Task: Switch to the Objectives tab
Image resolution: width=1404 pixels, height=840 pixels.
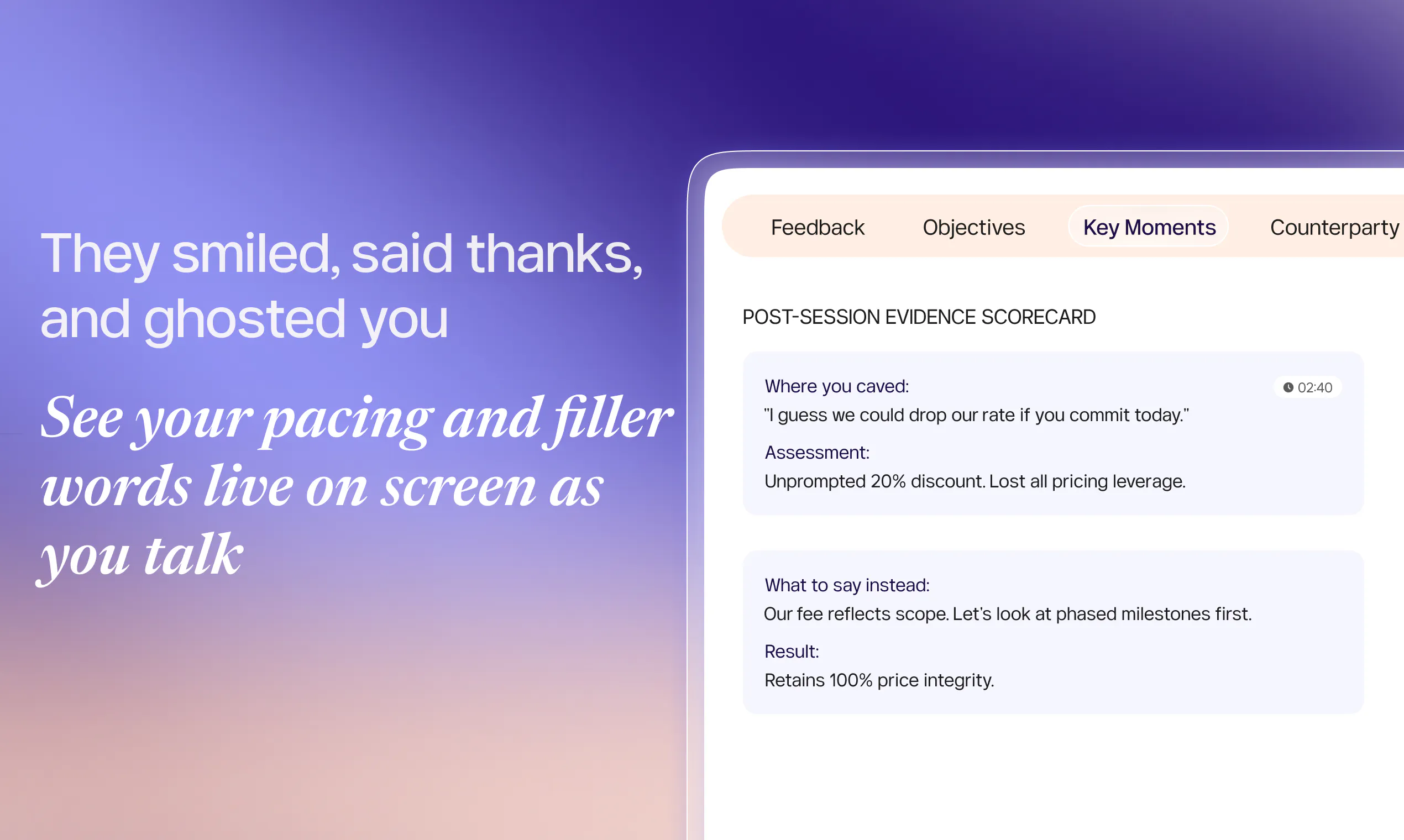Action: [x=974, y=227]
